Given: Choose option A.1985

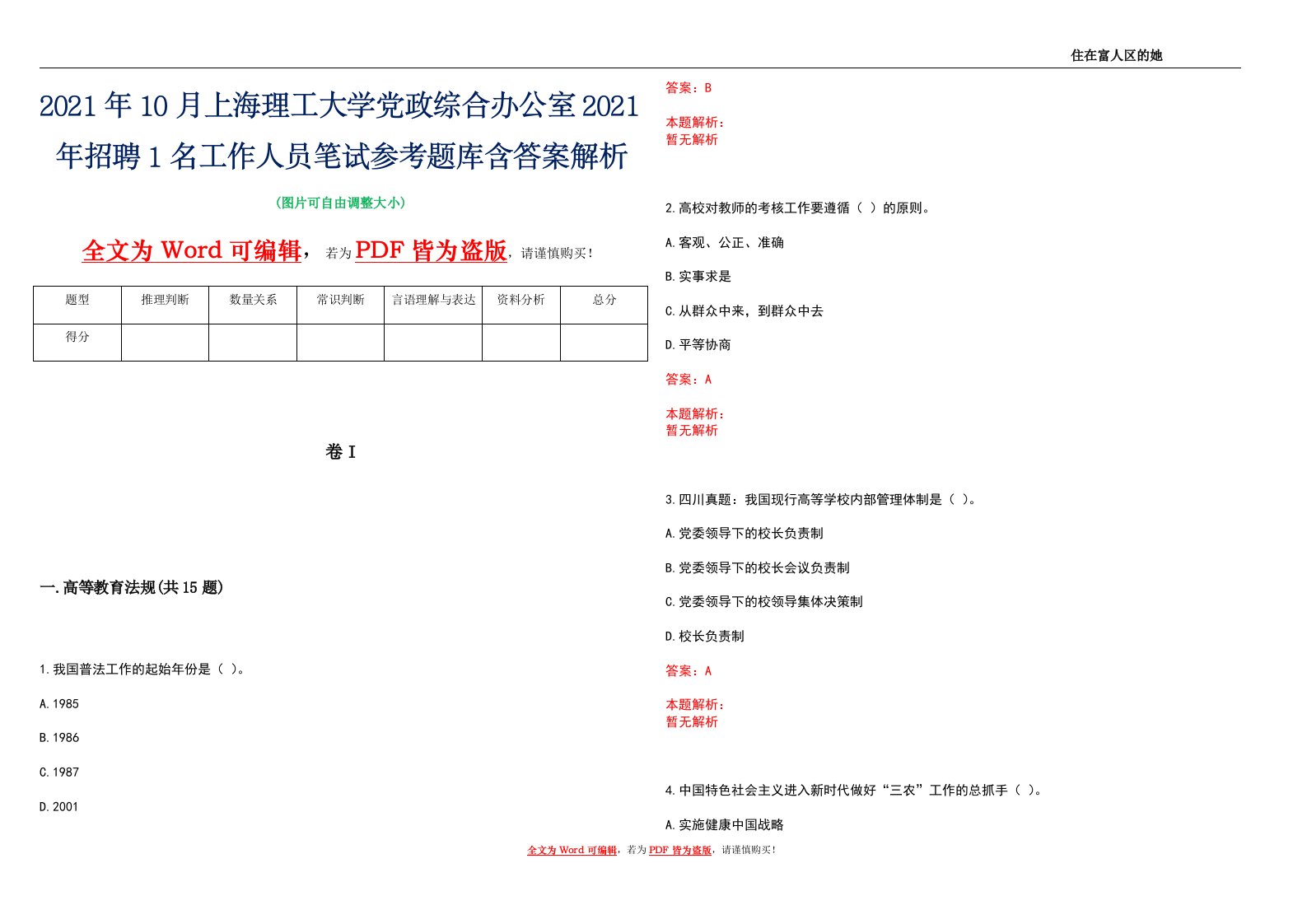Looking at the screenshot, I should pos(59,704).
